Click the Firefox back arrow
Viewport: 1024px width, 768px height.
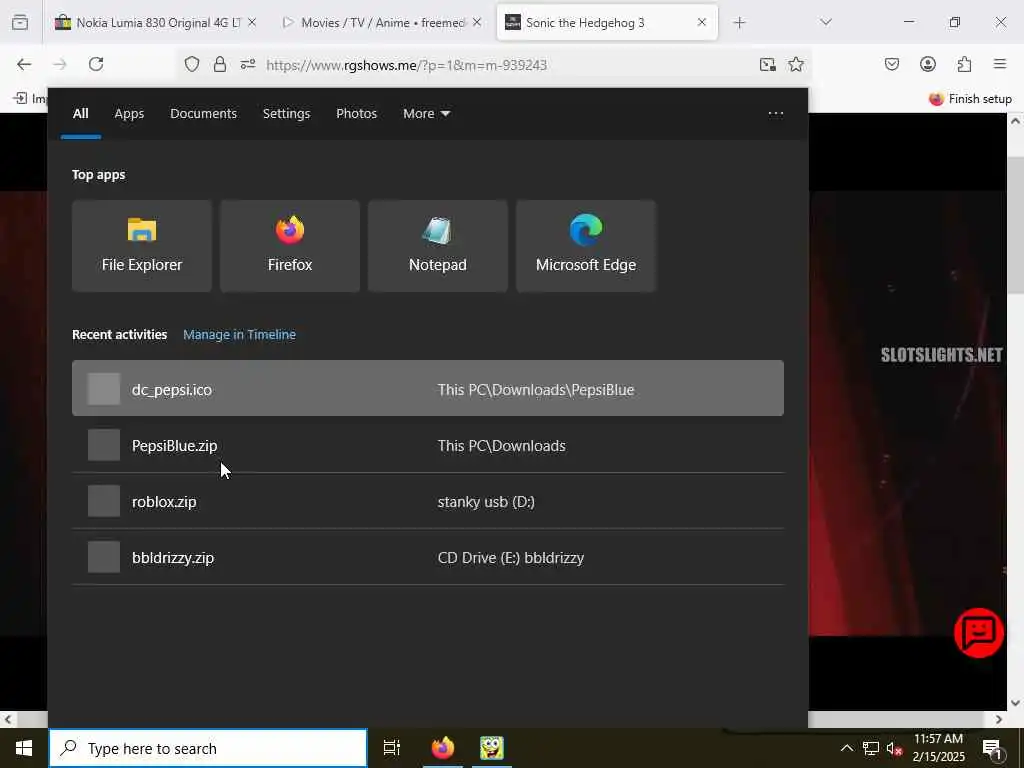(24, 64)
